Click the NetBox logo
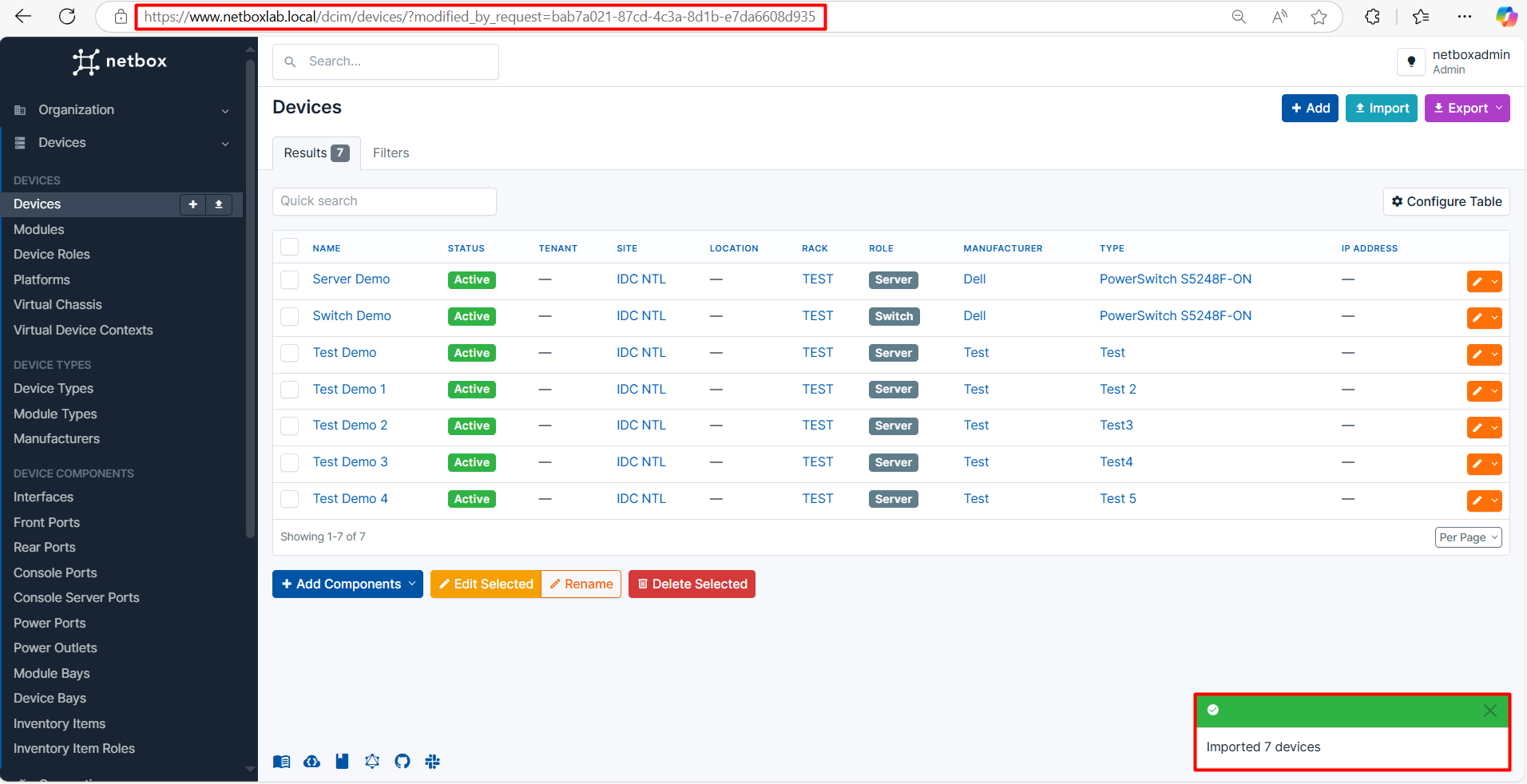The width and height of the screenshot is (1527, 784). (120, 61)
